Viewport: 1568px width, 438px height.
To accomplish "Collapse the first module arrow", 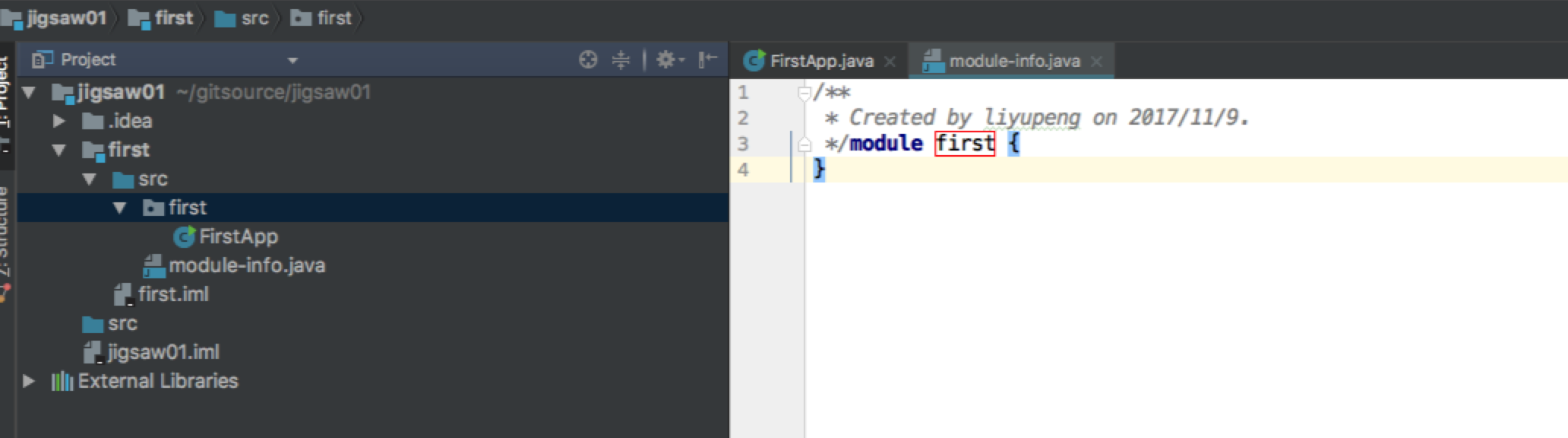I will tap(59, 150).
